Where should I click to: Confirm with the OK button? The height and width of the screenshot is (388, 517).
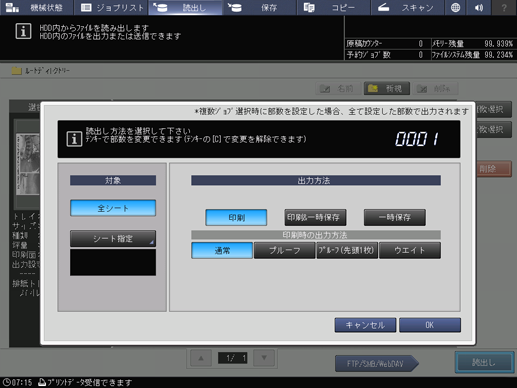pyautogui.click(x=430, y=325)
